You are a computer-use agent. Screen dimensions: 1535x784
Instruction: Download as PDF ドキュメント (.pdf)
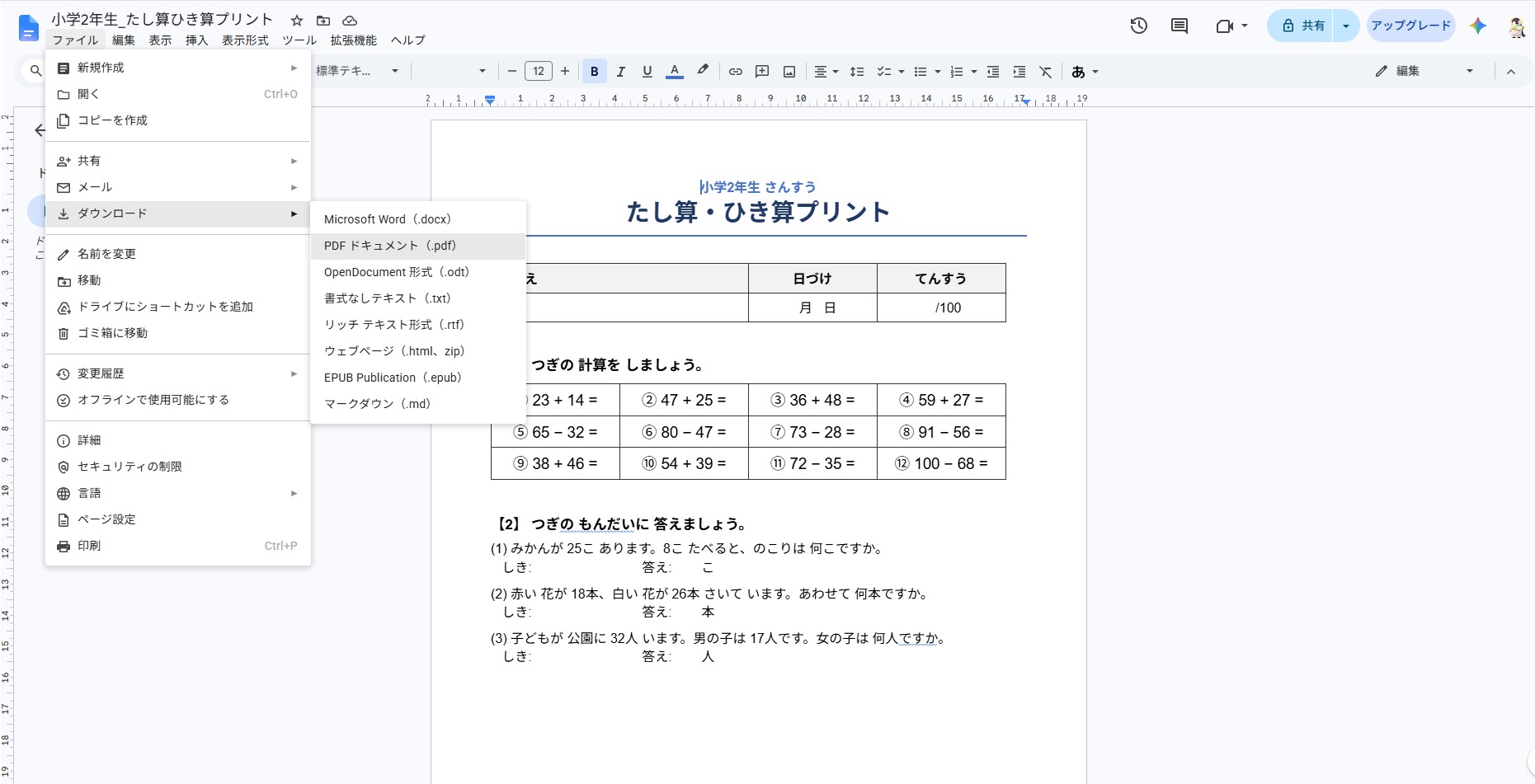coord(418,246)
